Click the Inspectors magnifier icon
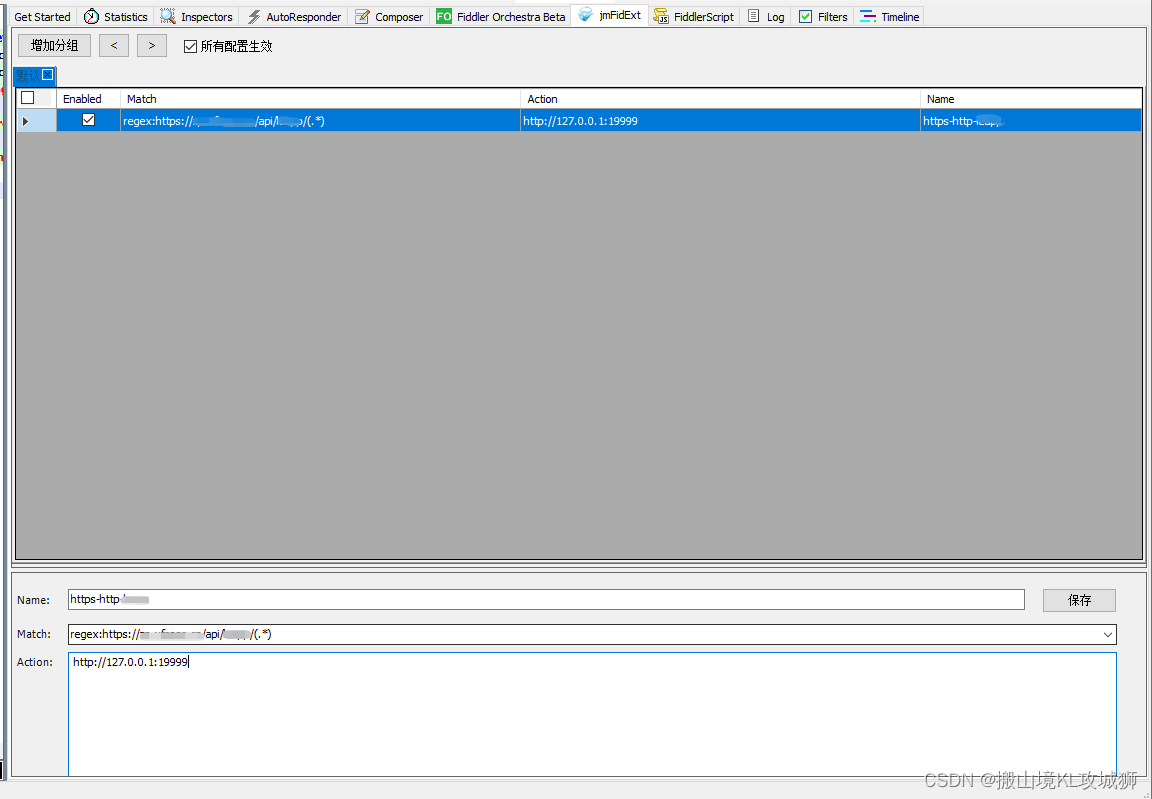The image size is (1152, 799). [168, 16]
